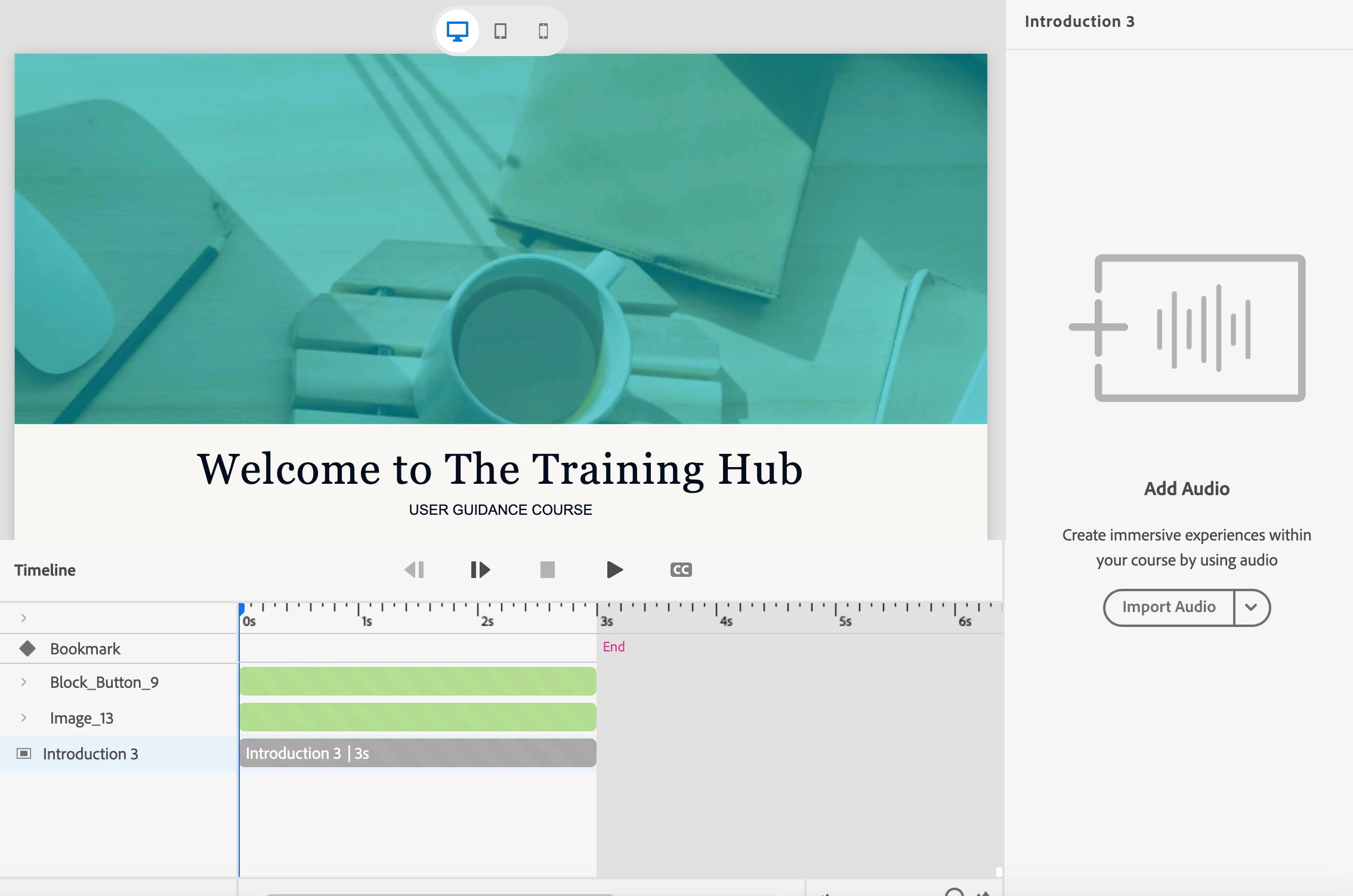This screenshot has width=1353, height=896.
Task: Stop timeline playback
Action: click(547, 570)
